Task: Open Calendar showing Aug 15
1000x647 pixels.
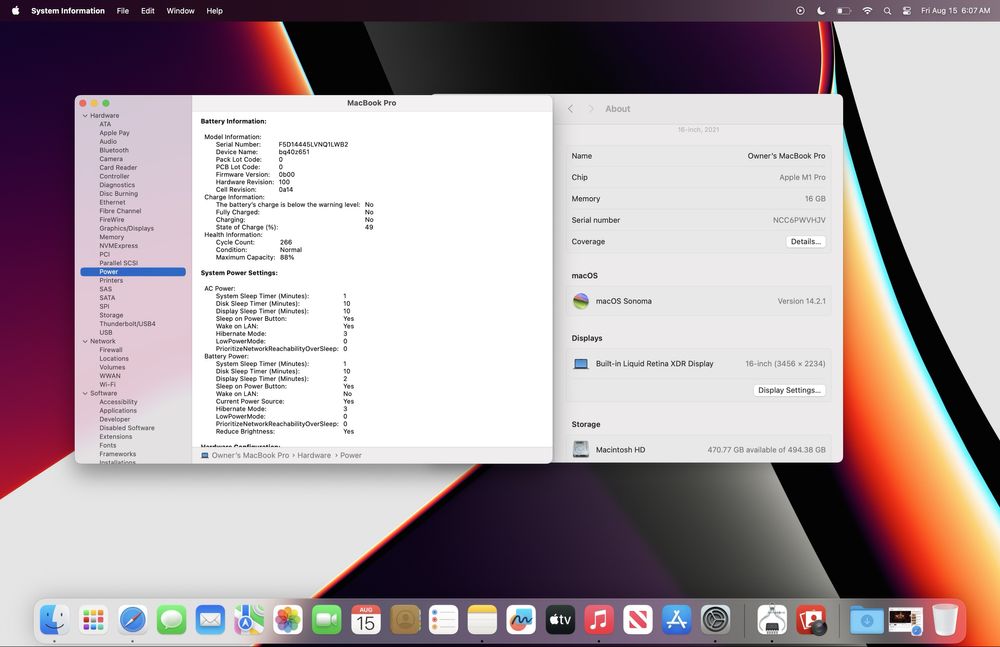Action: (x=365, y=620)
